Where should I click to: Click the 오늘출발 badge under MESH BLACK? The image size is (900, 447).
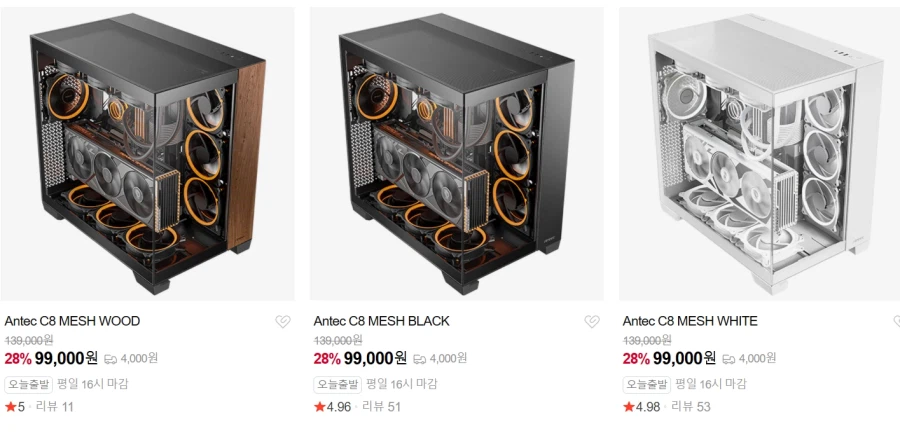point(338,384)
